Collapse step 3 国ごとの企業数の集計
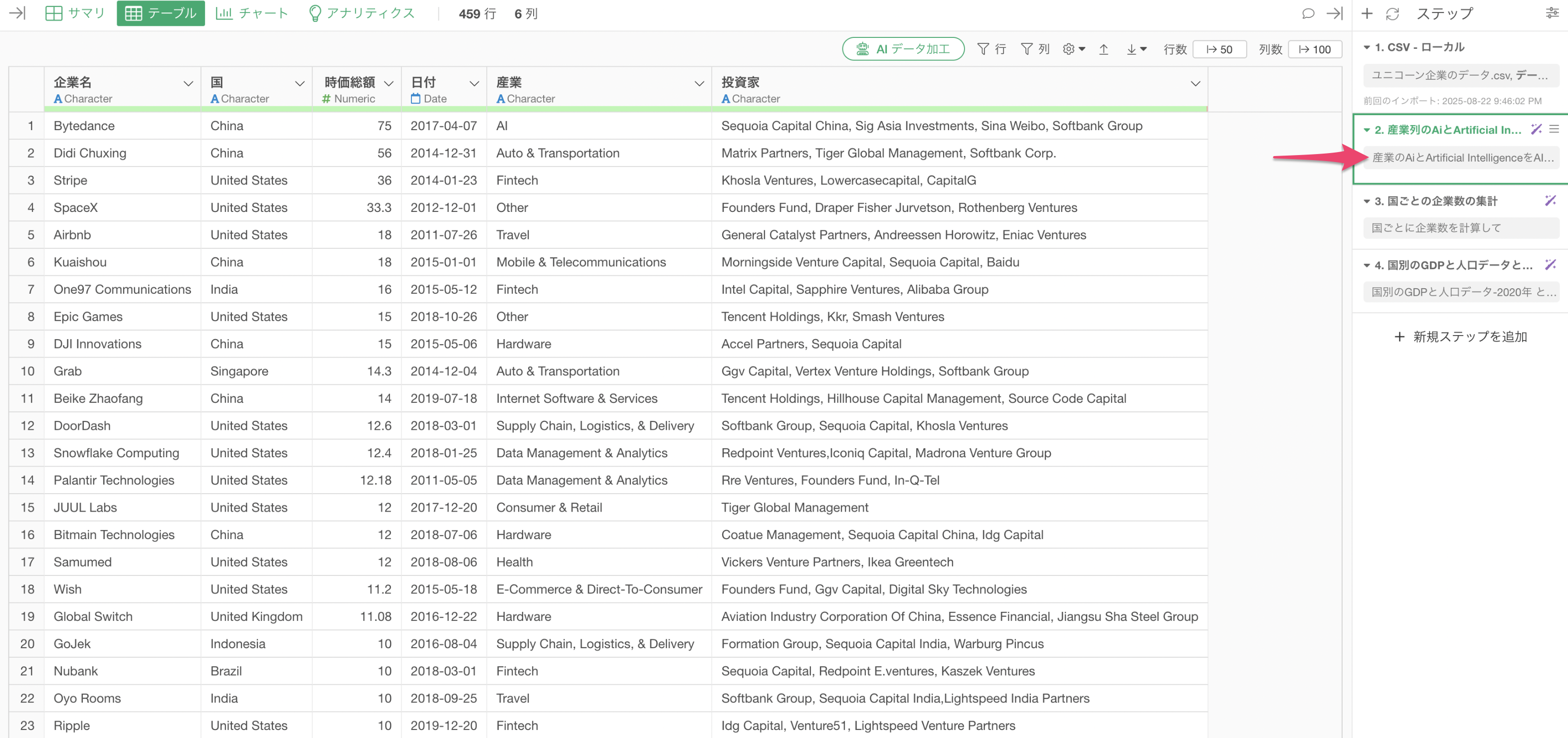The width and height of the screenshot is (1568, 738). [x=1367, y=201]
